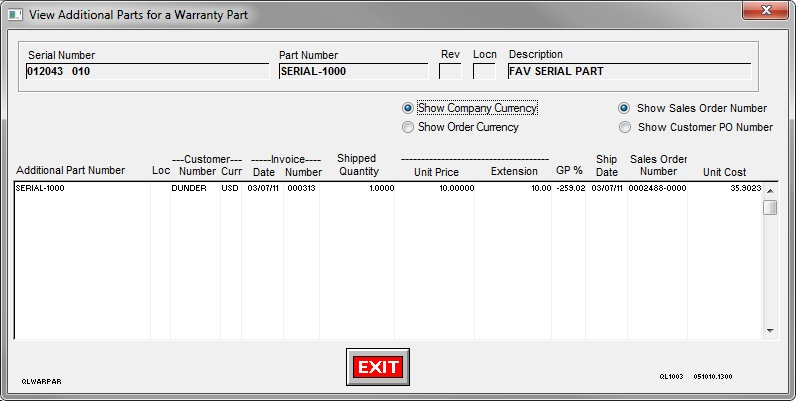This screenshot has width=796, height=401.
Task: Click the GP % column header
Action: tap(569, 171)
